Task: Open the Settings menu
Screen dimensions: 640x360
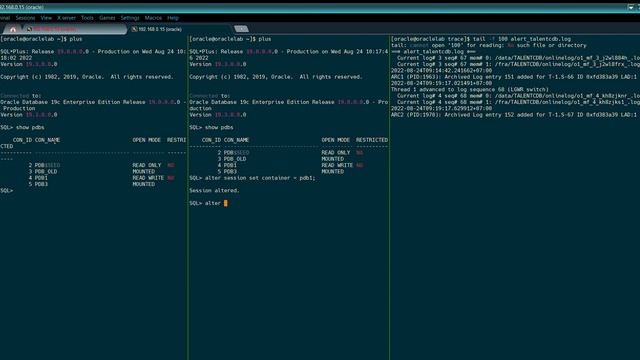Action: (x=130, y=18)
